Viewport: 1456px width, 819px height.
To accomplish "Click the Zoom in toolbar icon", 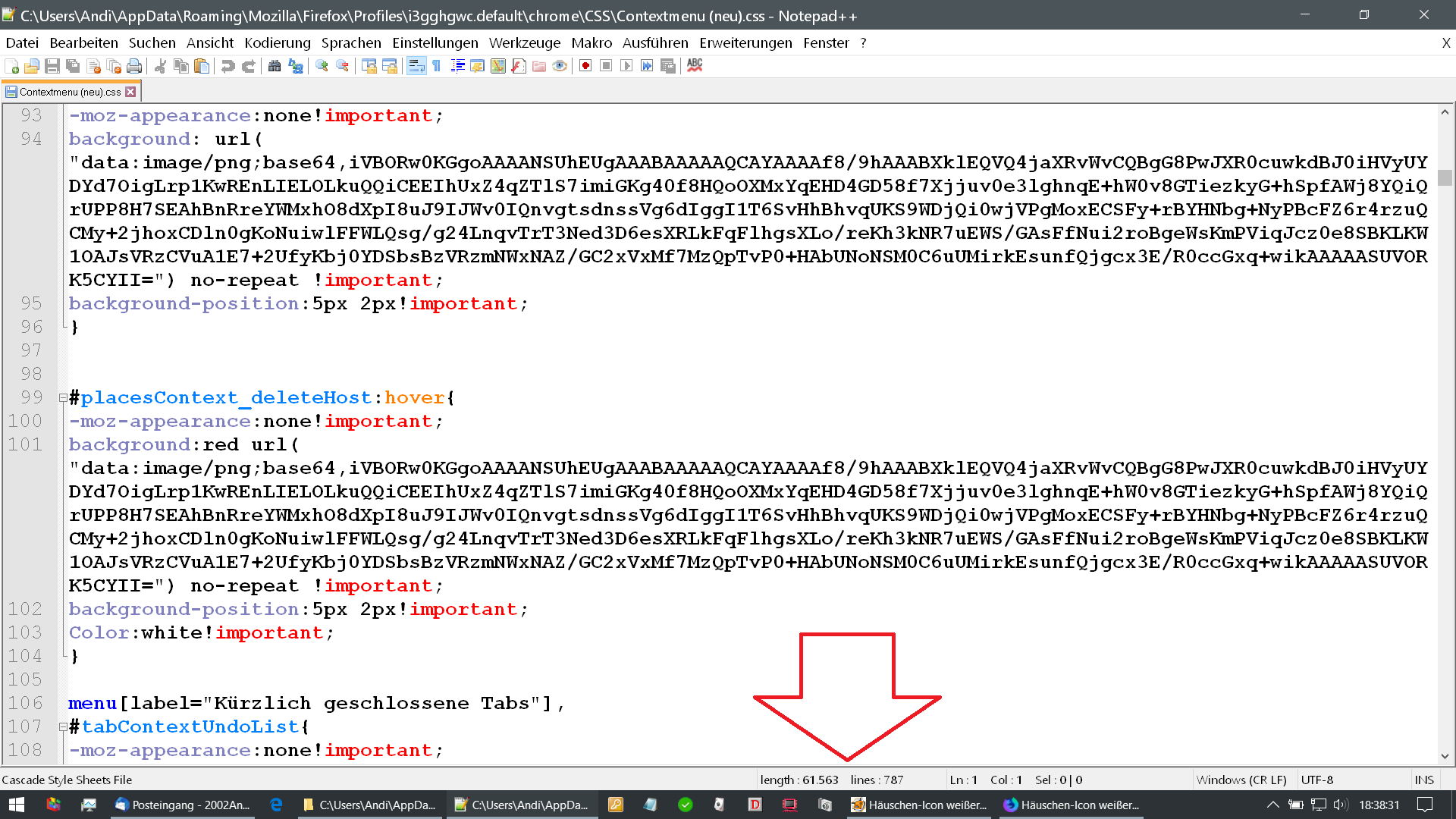I will click(x=322, y=67).
